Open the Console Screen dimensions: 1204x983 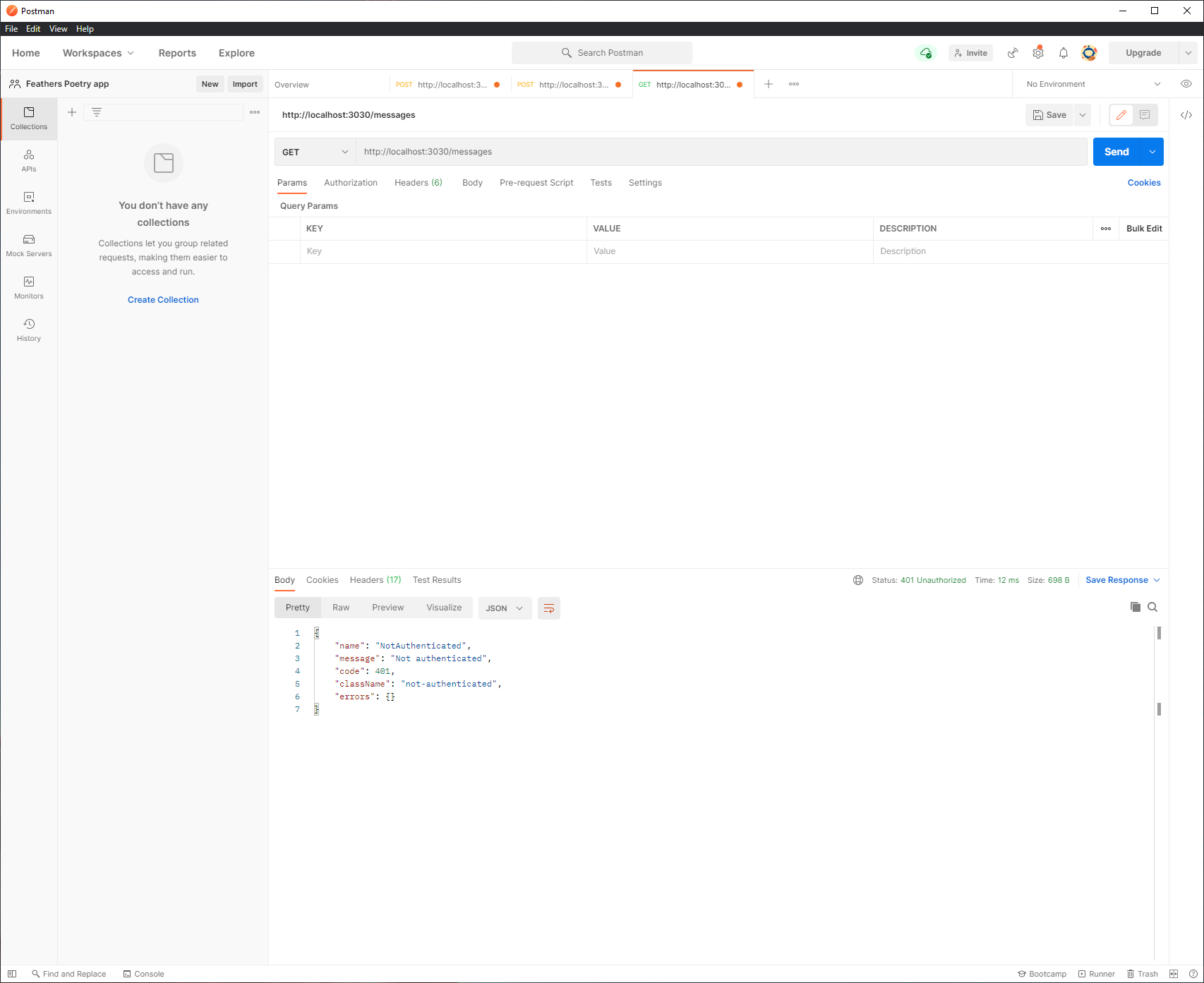(143, 974)
